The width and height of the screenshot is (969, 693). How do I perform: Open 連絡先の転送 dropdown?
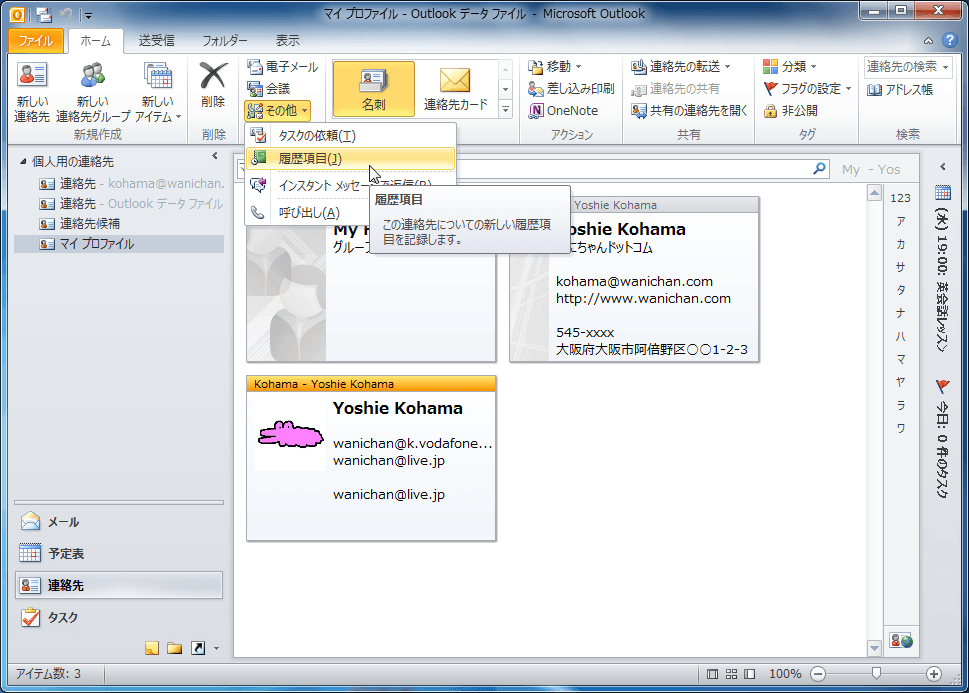click(x=681, y=66)
